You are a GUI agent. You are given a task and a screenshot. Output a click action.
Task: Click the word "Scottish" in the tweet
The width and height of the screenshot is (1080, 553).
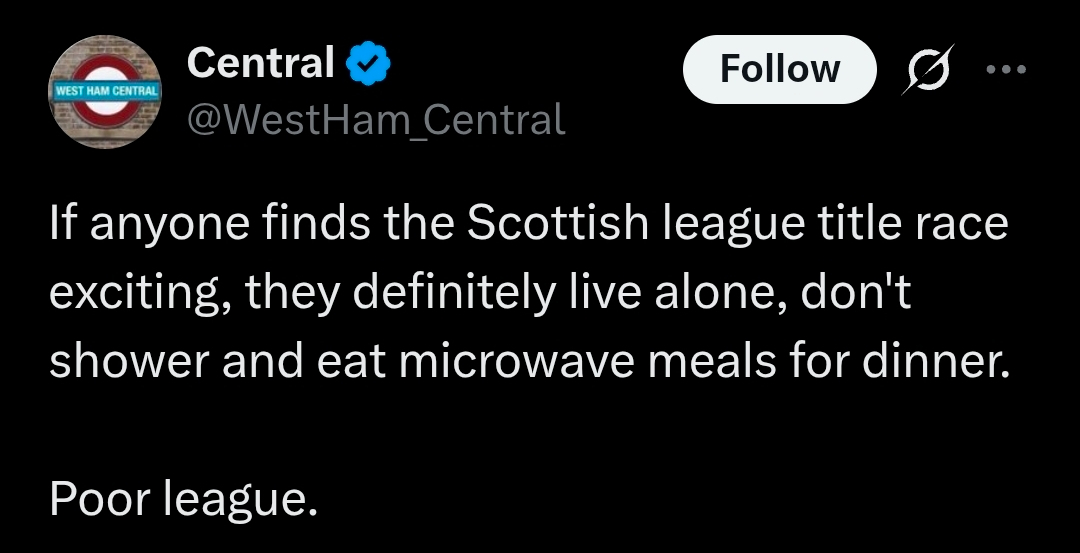point(556,226)
